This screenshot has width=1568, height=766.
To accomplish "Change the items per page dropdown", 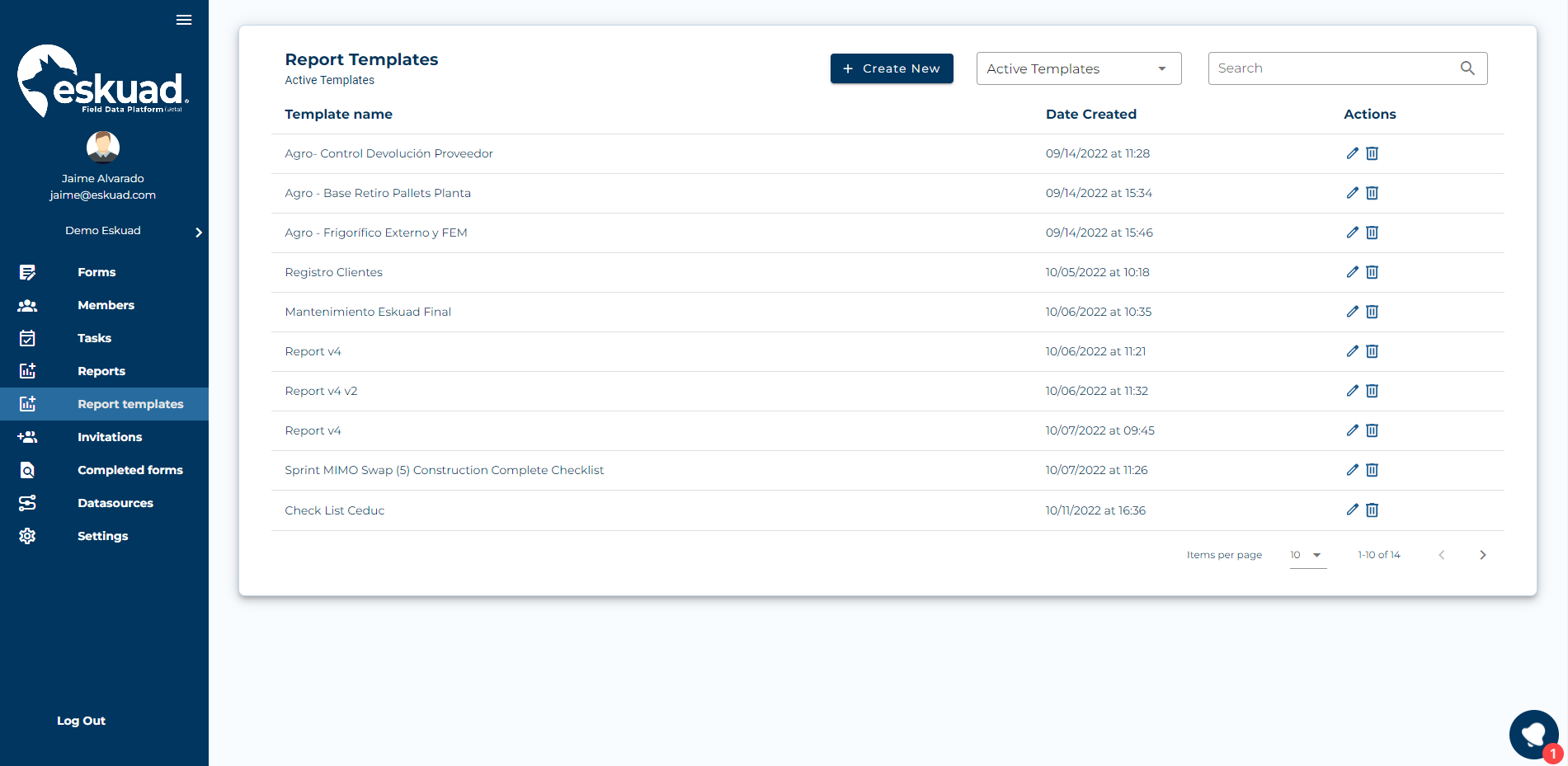I will click(1307, 555).
